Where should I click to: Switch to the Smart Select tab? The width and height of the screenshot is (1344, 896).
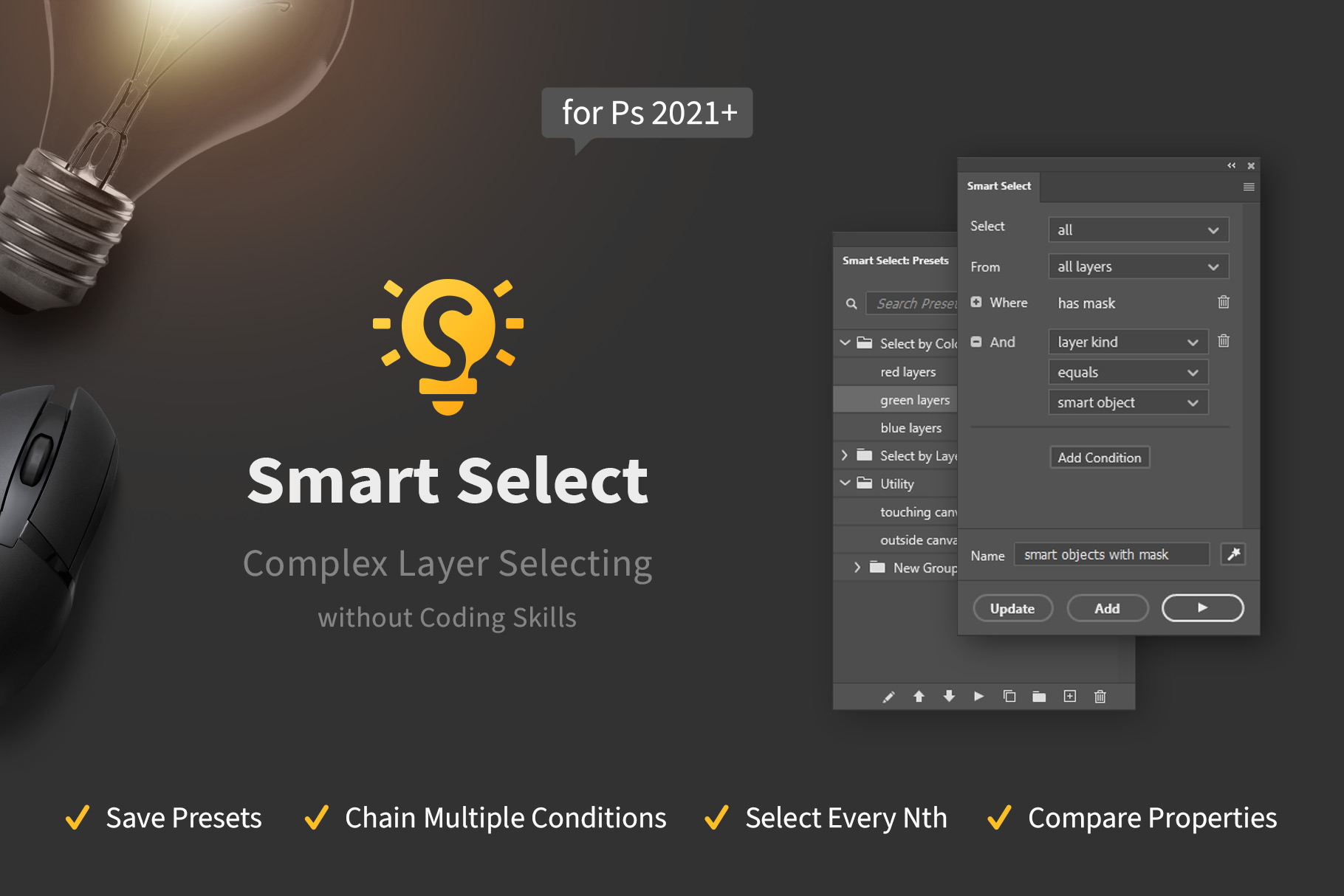click(998, 186)
